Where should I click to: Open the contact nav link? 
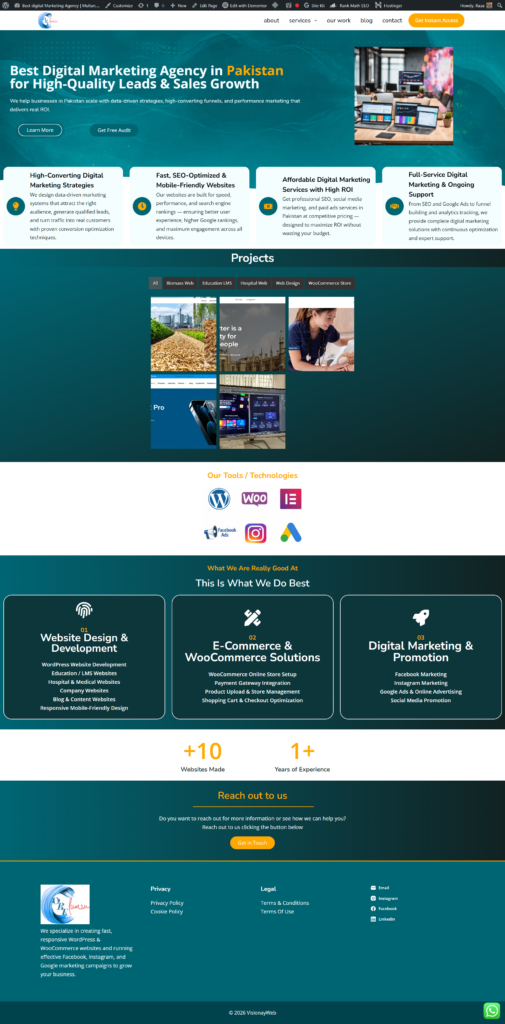click(x=392, y=20)
